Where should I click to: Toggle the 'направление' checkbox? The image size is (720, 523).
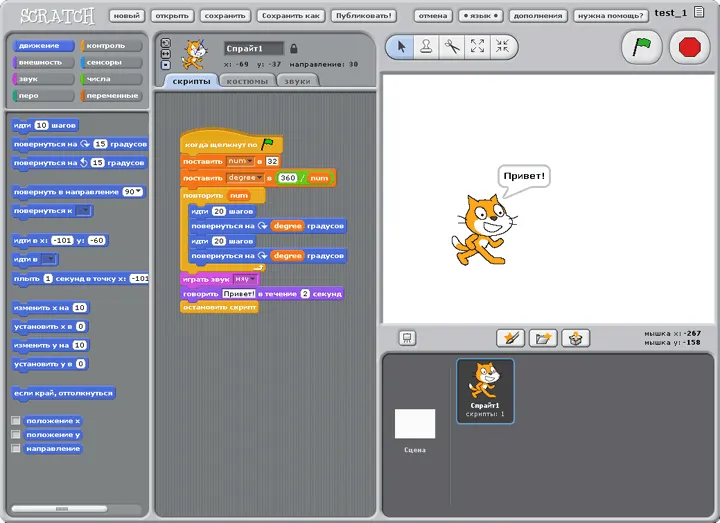[16, 448]
